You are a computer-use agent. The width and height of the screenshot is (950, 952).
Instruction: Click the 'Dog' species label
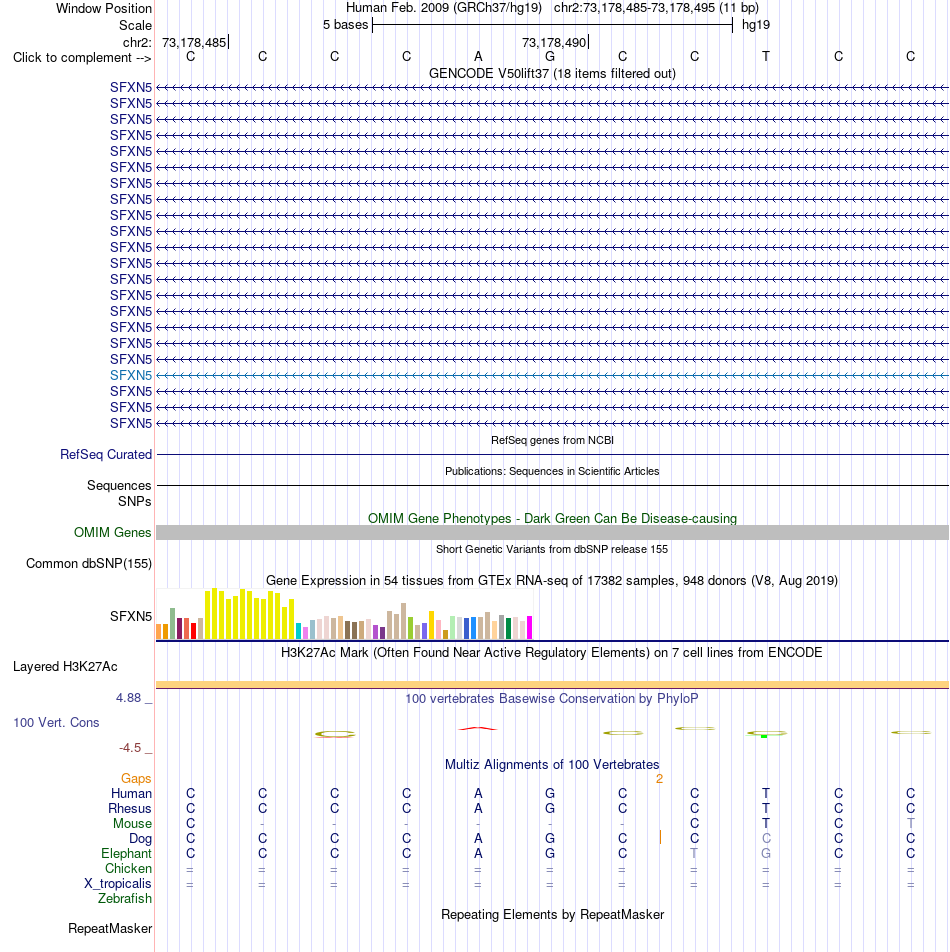point(140,838)
